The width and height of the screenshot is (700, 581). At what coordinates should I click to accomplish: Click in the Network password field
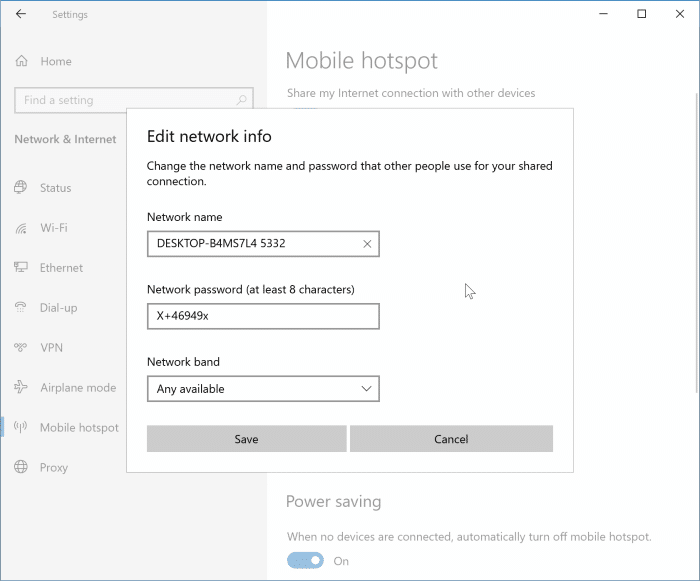[x=263, y=316]
